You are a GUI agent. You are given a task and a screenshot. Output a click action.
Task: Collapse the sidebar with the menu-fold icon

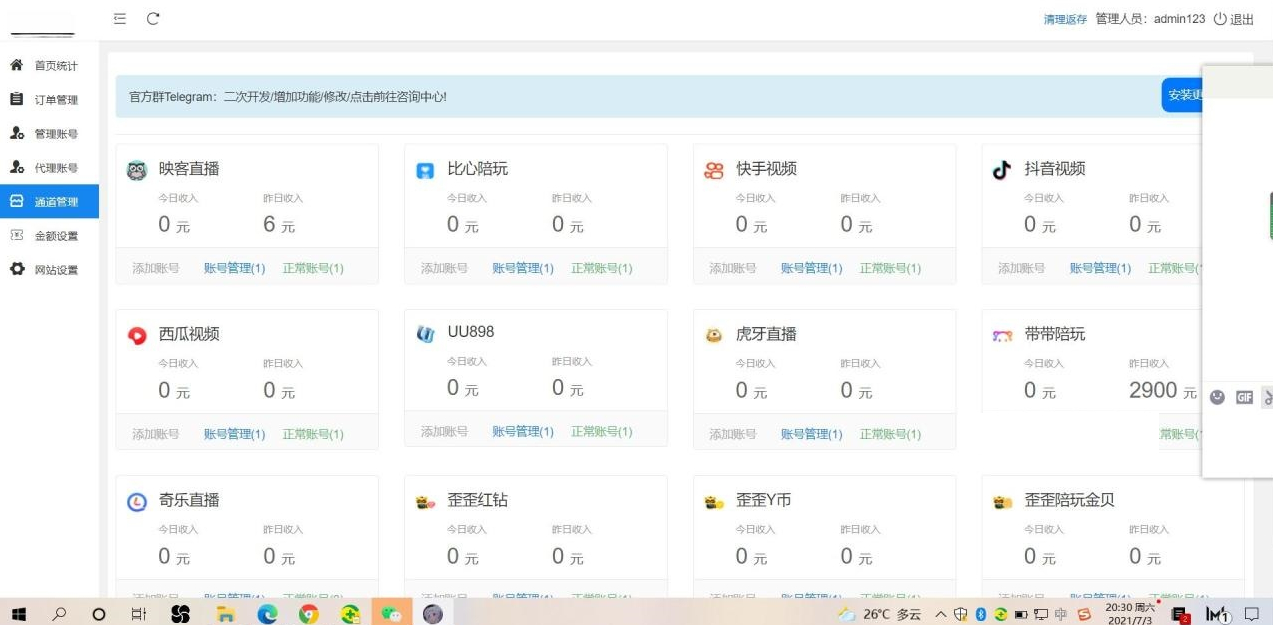(120, 19)
